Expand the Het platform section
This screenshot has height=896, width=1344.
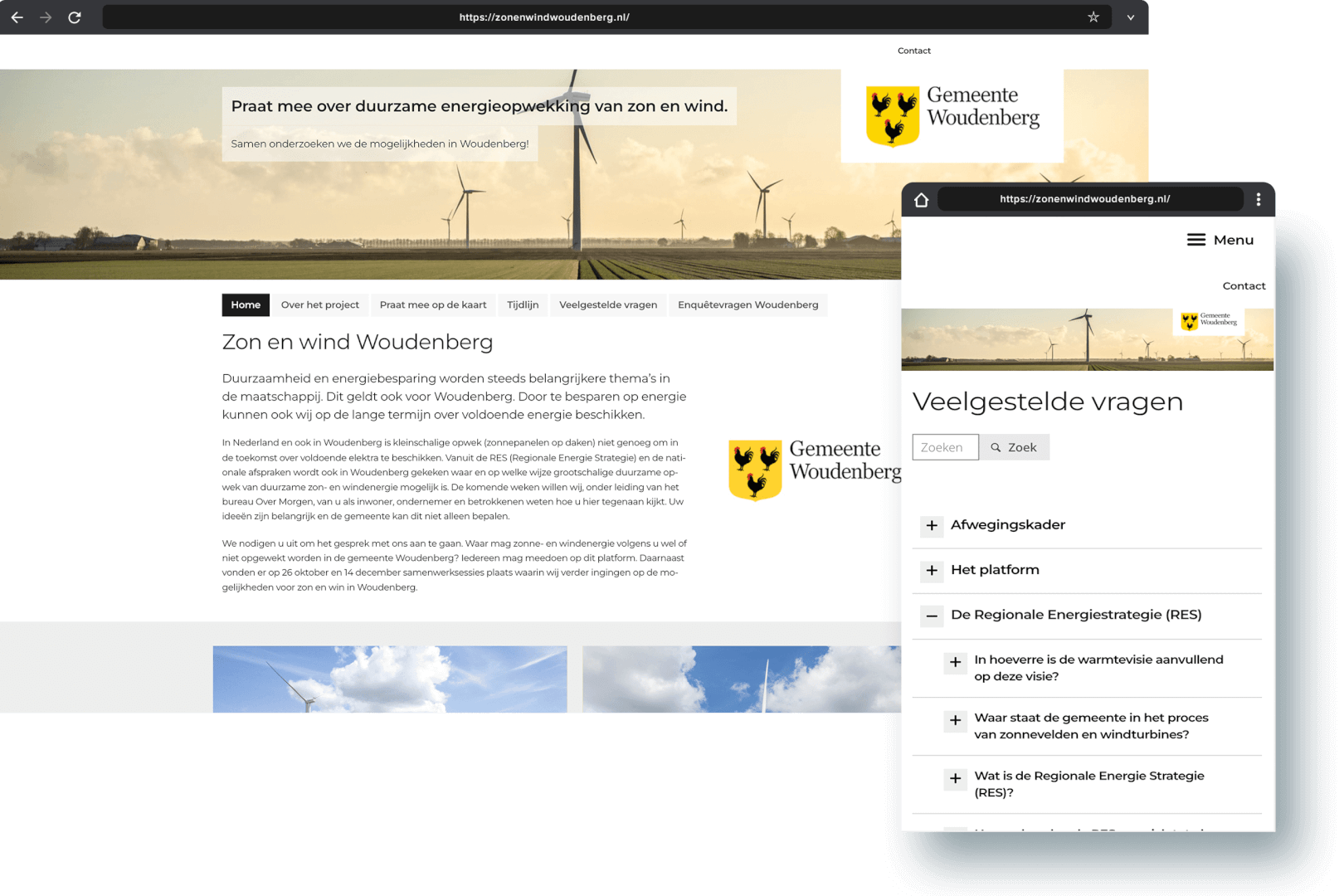click(x=933, y=571)
